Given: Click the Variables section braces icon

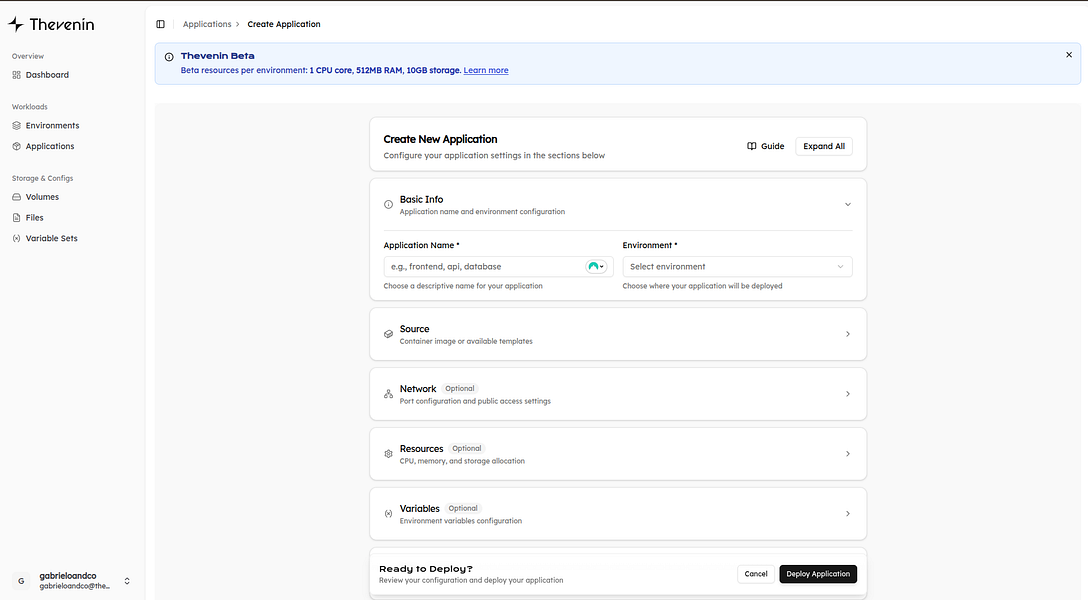Looking at the screenshot, I should click(x=388, y=514).
